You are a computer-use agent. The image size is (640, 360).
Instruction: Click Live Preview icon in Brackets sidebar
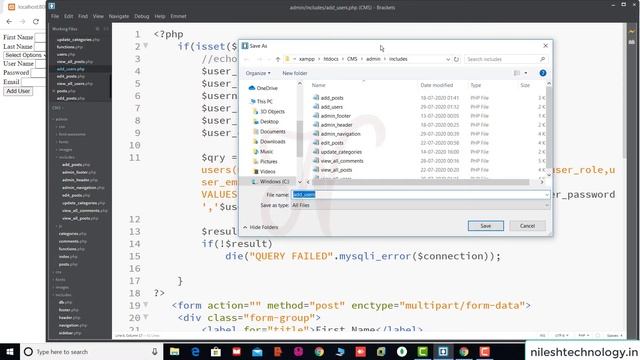click(x=632, y=31)
